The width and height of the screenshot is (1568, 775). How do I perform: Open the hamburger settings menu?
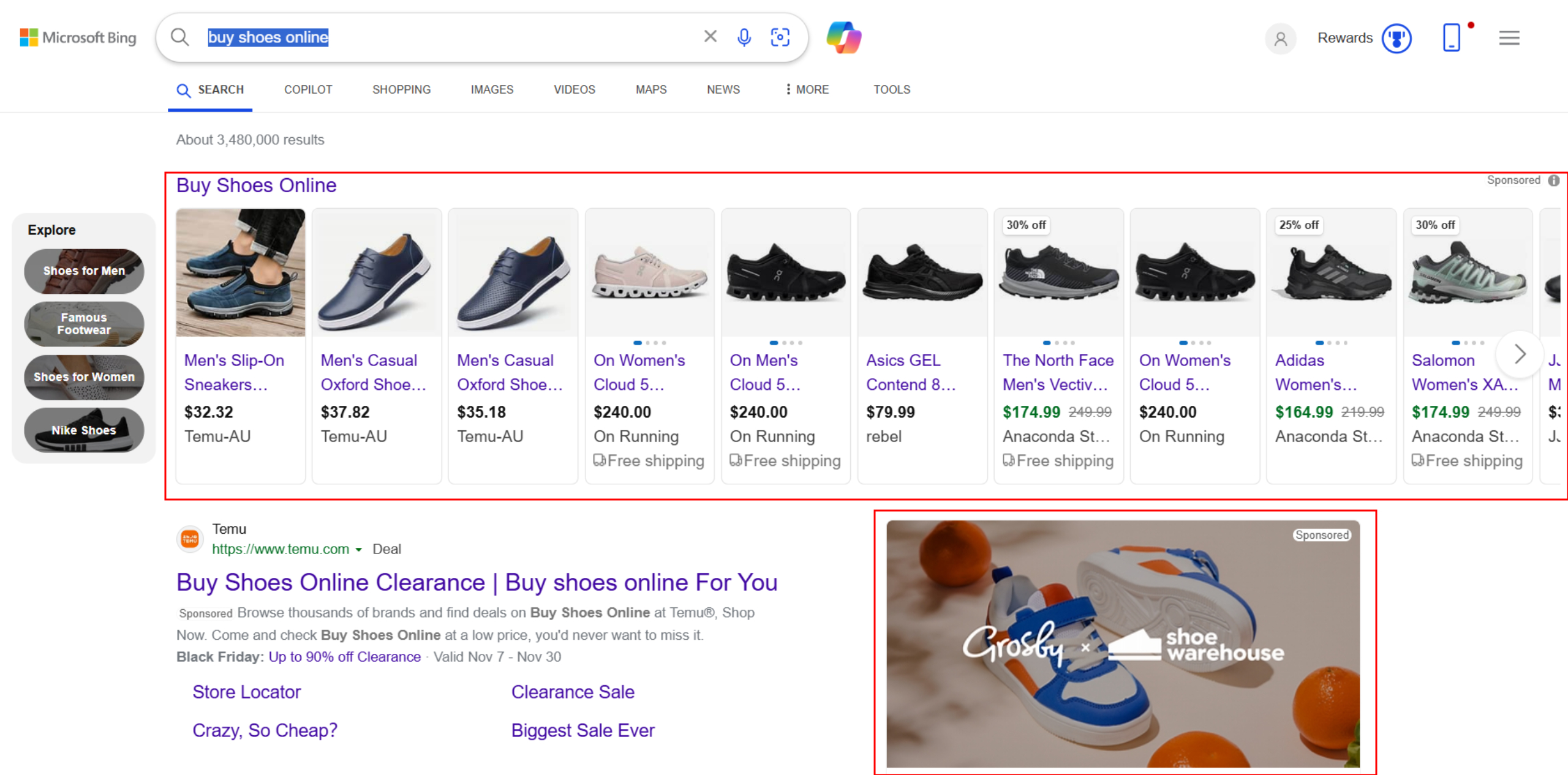(x=1509, y=38)
